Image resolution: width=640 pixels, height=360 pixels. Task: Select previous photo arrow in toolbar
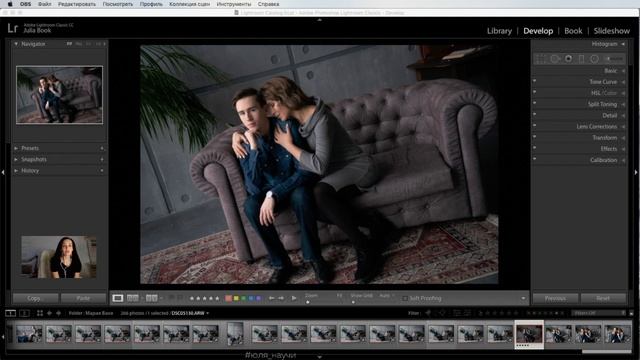(x=271, y=298)
